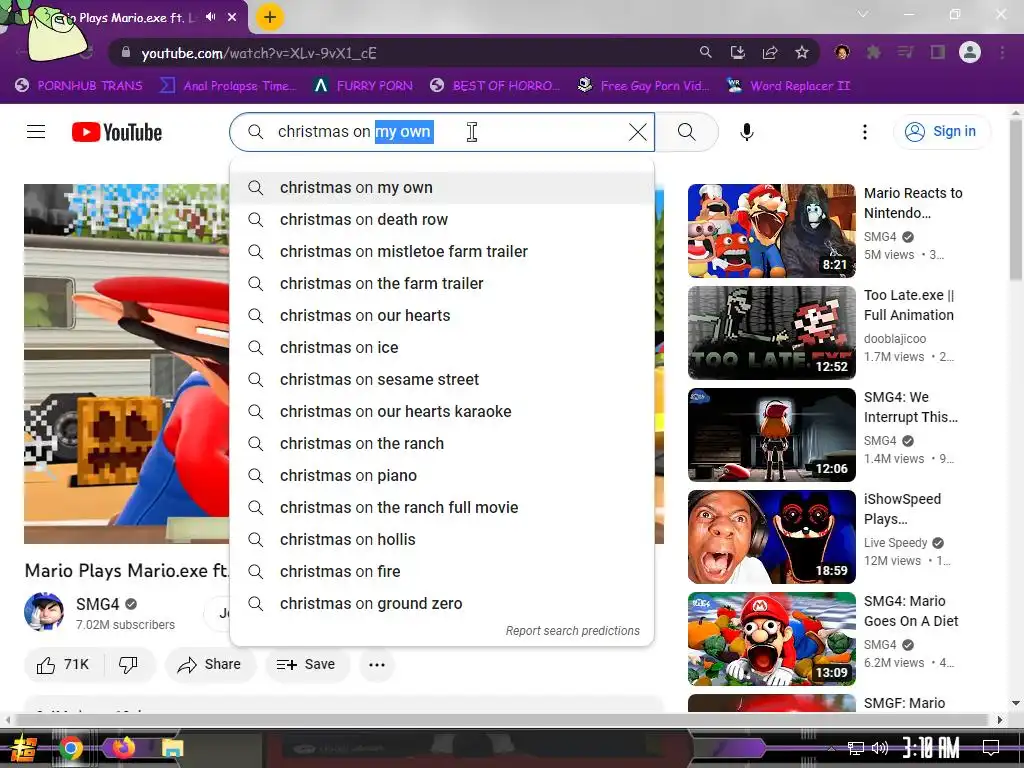The width and height of the screenshot is (1024, 768).
Task: Share this page from address bar
Action: click(x=770, y=52)
